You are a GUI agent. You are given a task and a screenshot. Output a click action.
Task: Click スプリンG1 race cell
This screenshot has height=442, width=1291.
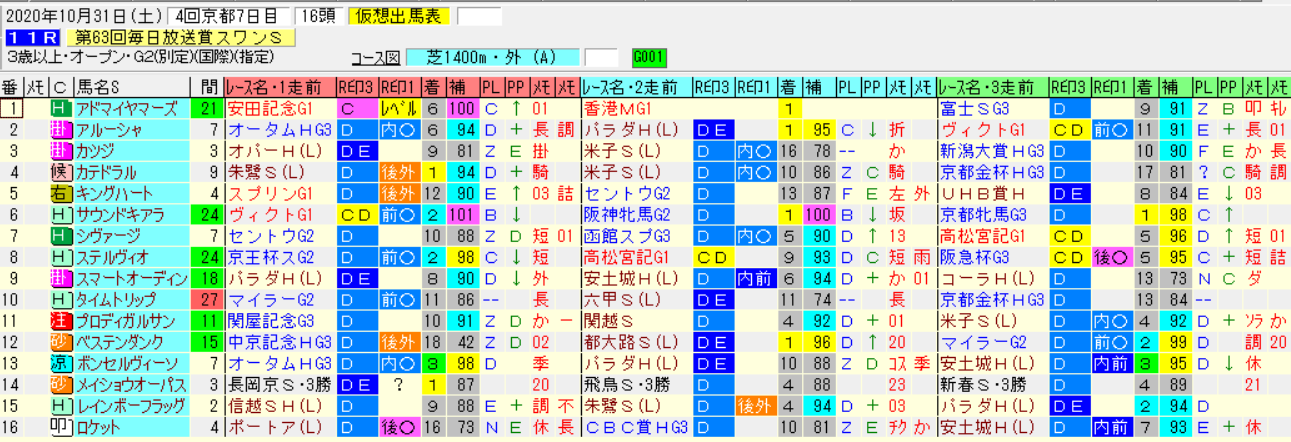pyautogui.click(x=280, y=192)
